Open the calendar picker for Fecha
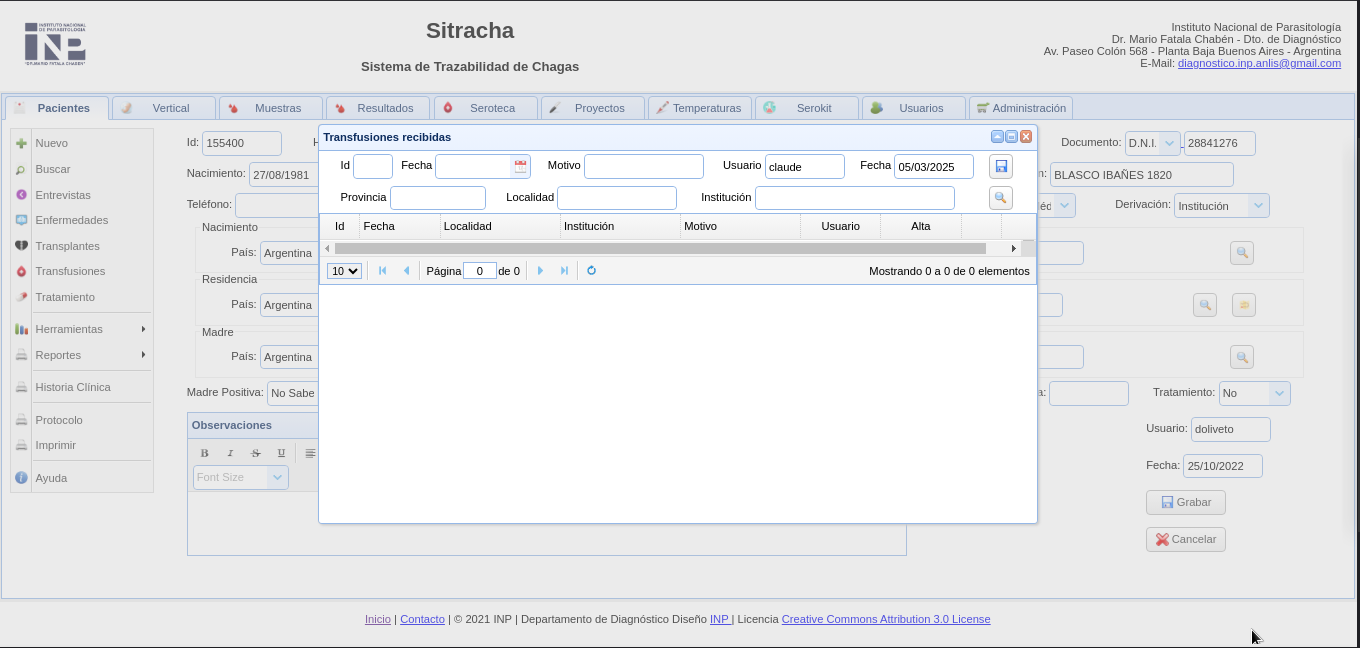Screen dimensions: 1360x648 pyautogui.click(x=520, y=166)
